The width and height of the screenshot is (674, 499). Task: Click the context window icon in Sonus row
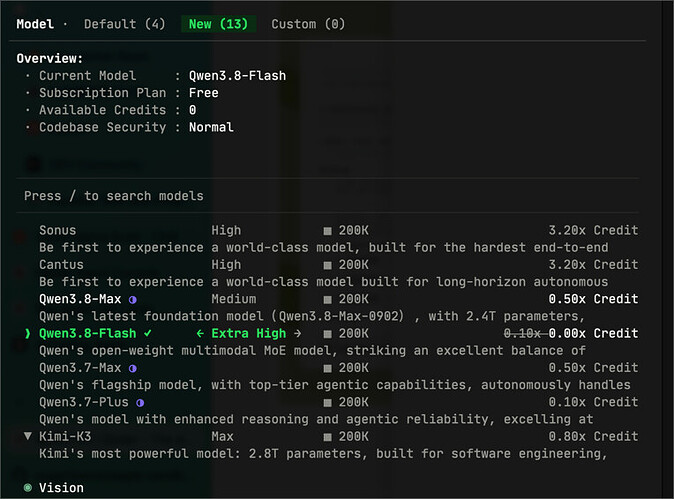click(x=328, y=231)
